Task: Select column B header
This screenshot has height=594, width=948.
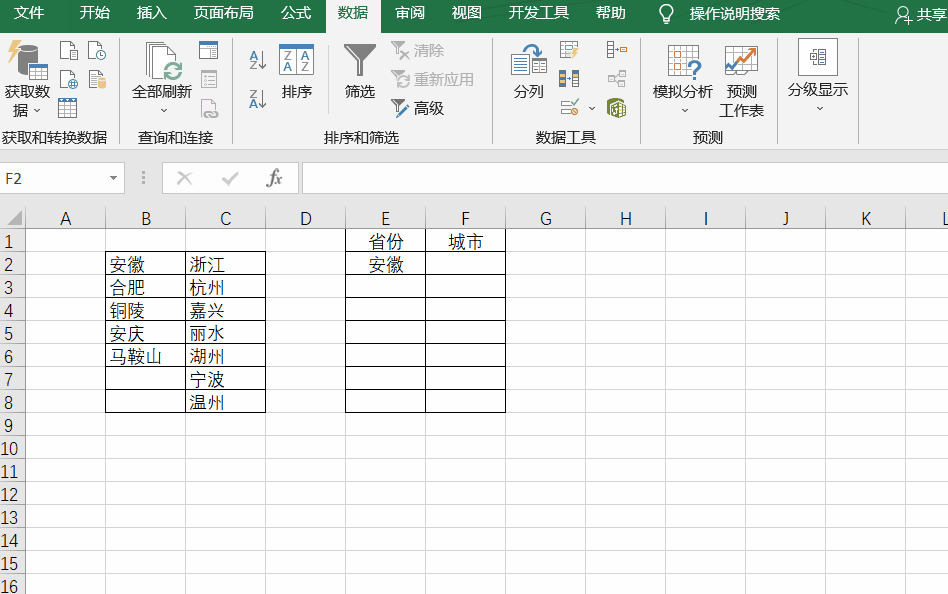Action: click(x=146, y=218)
